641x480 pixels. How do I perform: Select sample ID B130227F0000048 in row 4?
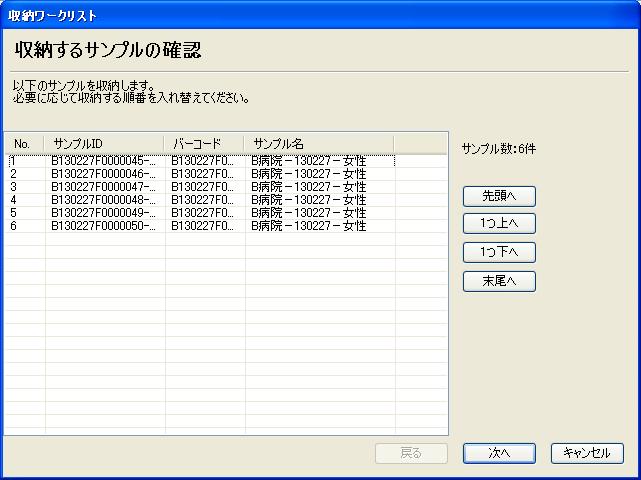[x=104, y=200]
